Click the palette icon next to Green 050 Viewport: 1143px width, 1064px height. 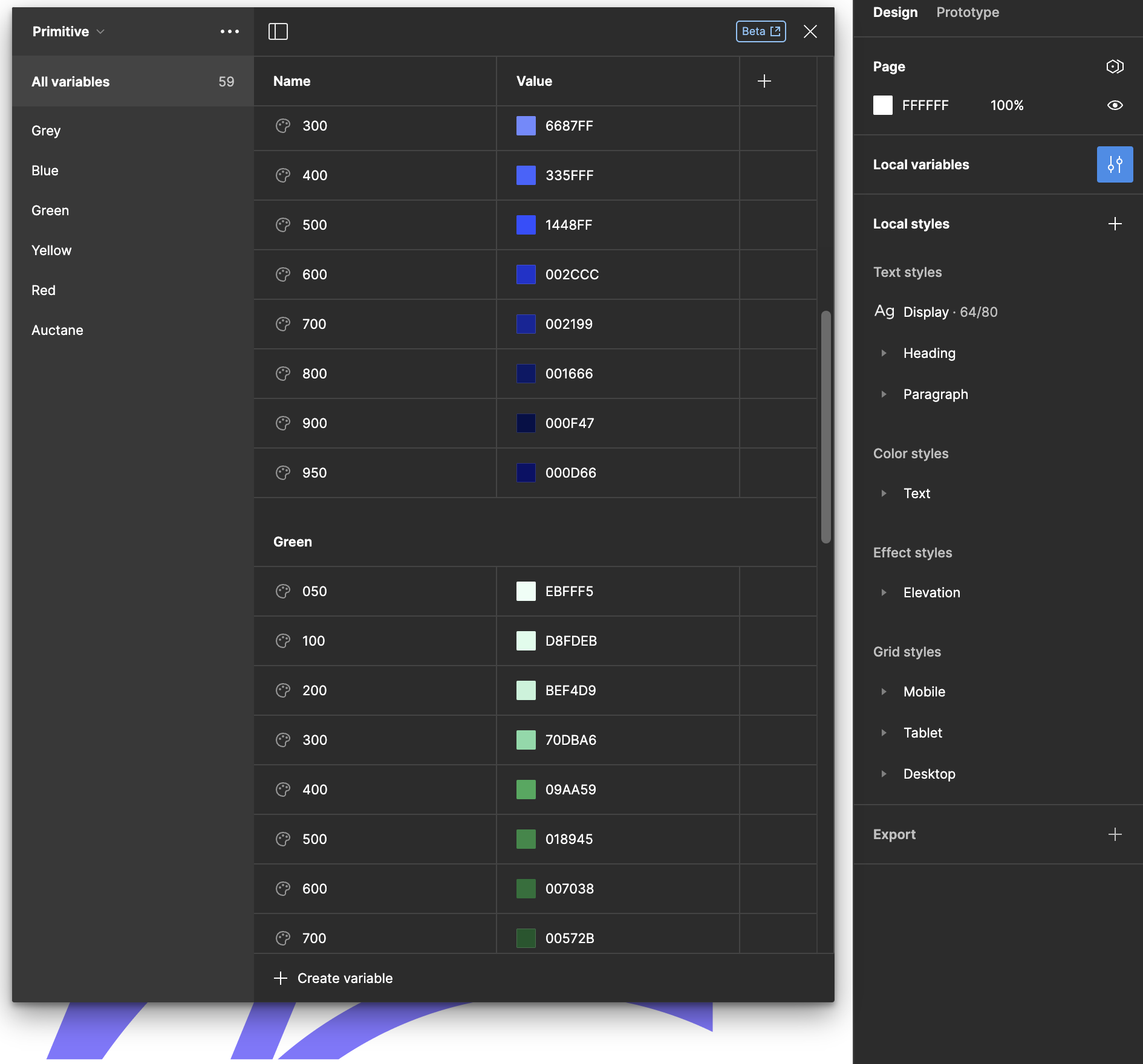click(283, 591)
